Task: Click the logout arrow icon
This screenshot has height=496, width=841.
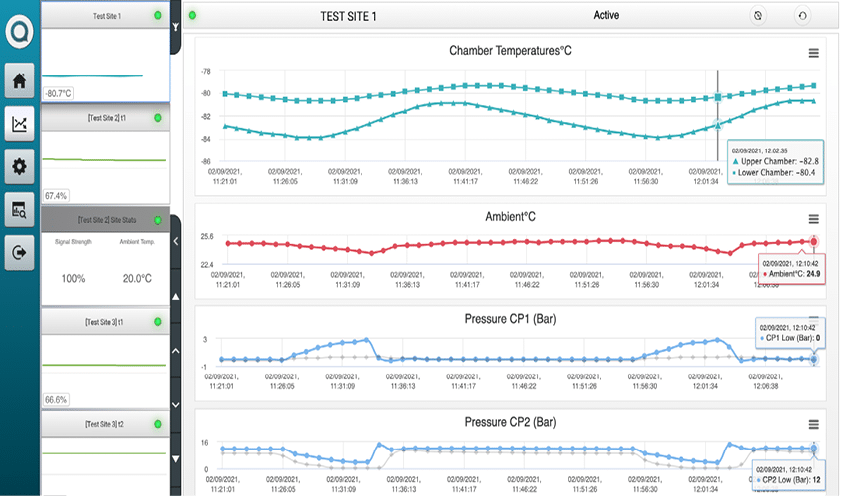Action: pos(19,253)
